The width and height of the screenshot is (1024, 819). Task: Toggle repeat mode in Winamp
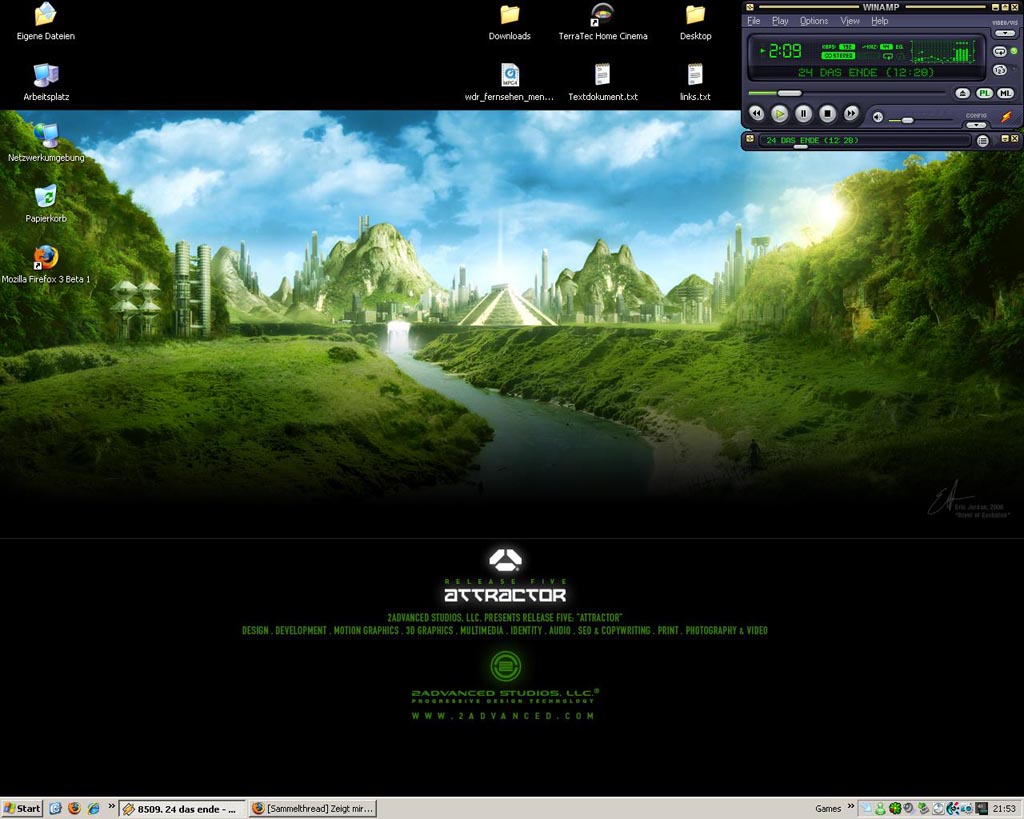(x=1000, y=51)
